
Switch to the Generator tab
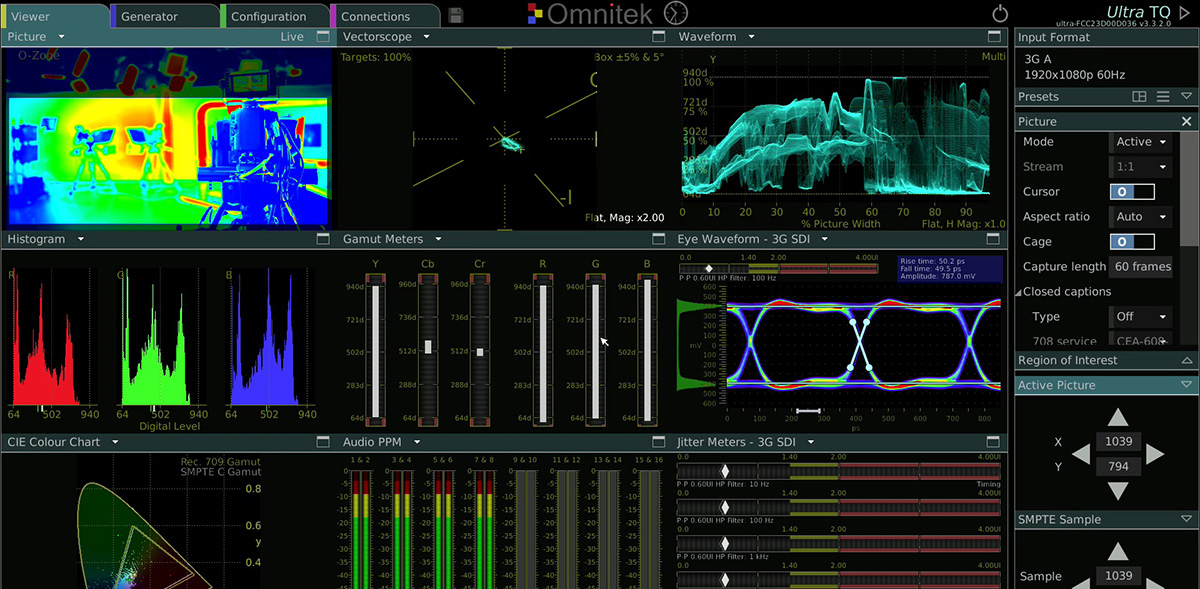coord(165,16)
